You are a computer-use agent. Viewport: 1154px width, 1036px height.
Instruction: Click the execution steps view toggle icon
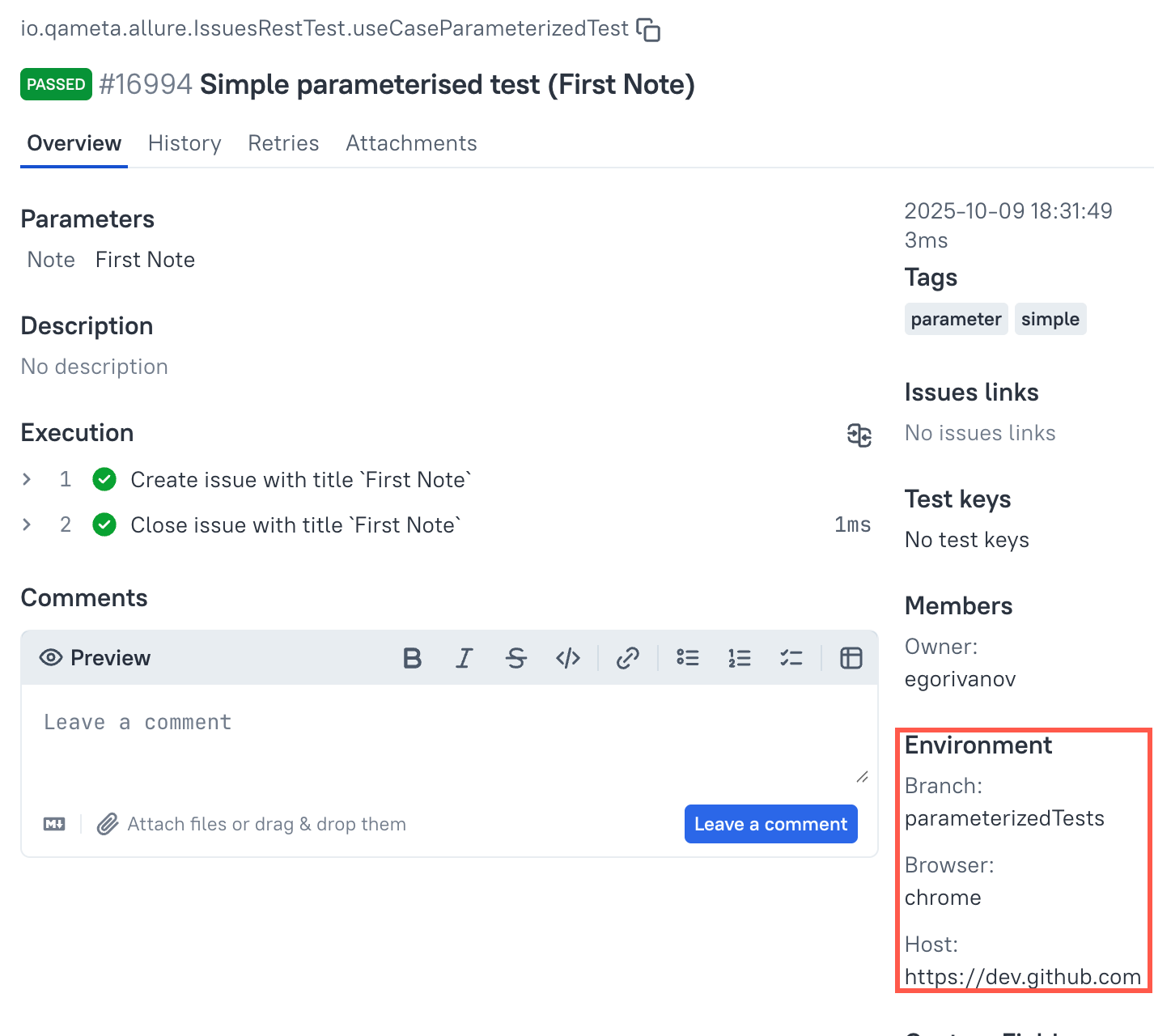pos(859,435)
